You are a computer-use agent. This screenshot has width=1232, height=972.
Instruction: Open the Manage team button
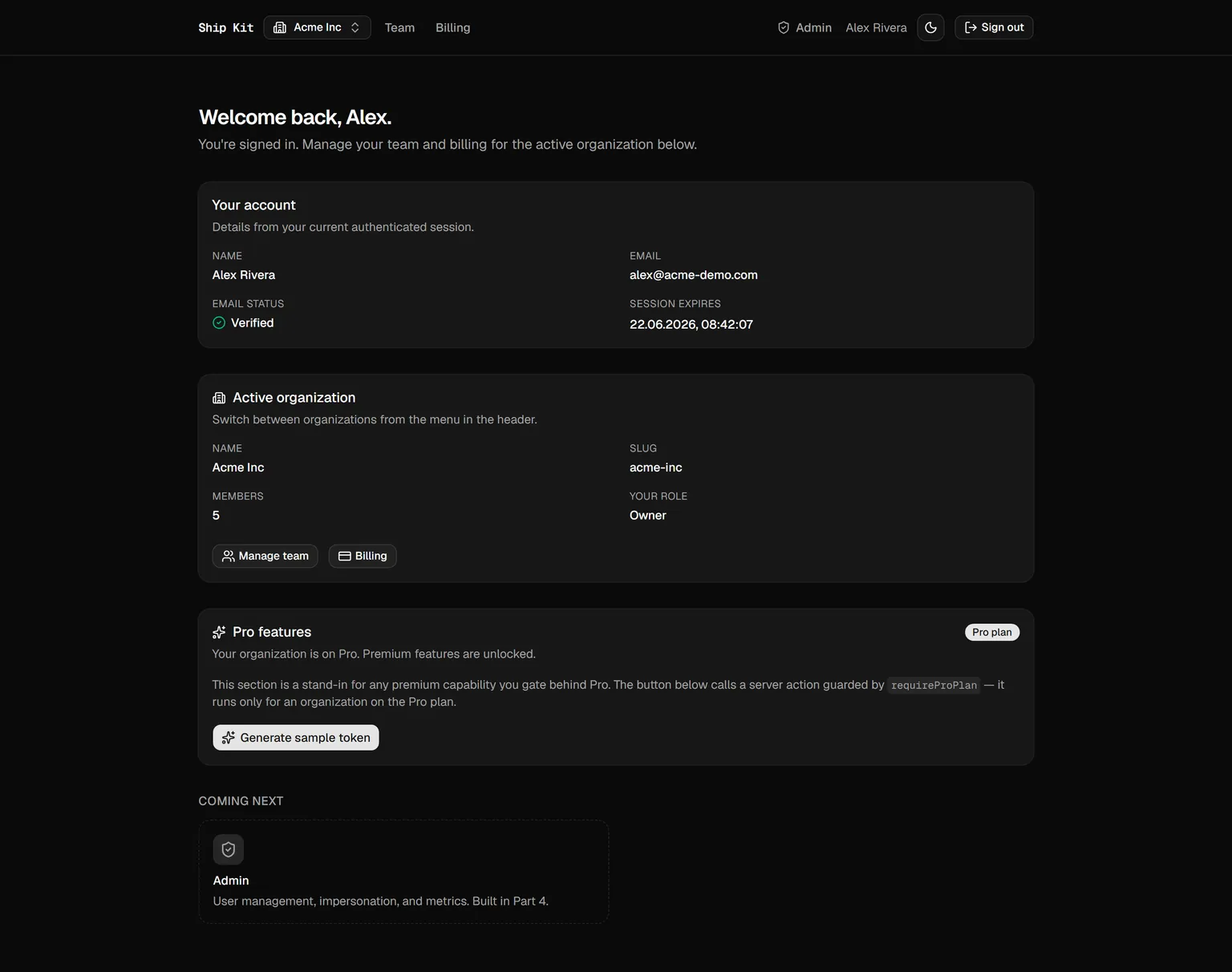(265, 556)
